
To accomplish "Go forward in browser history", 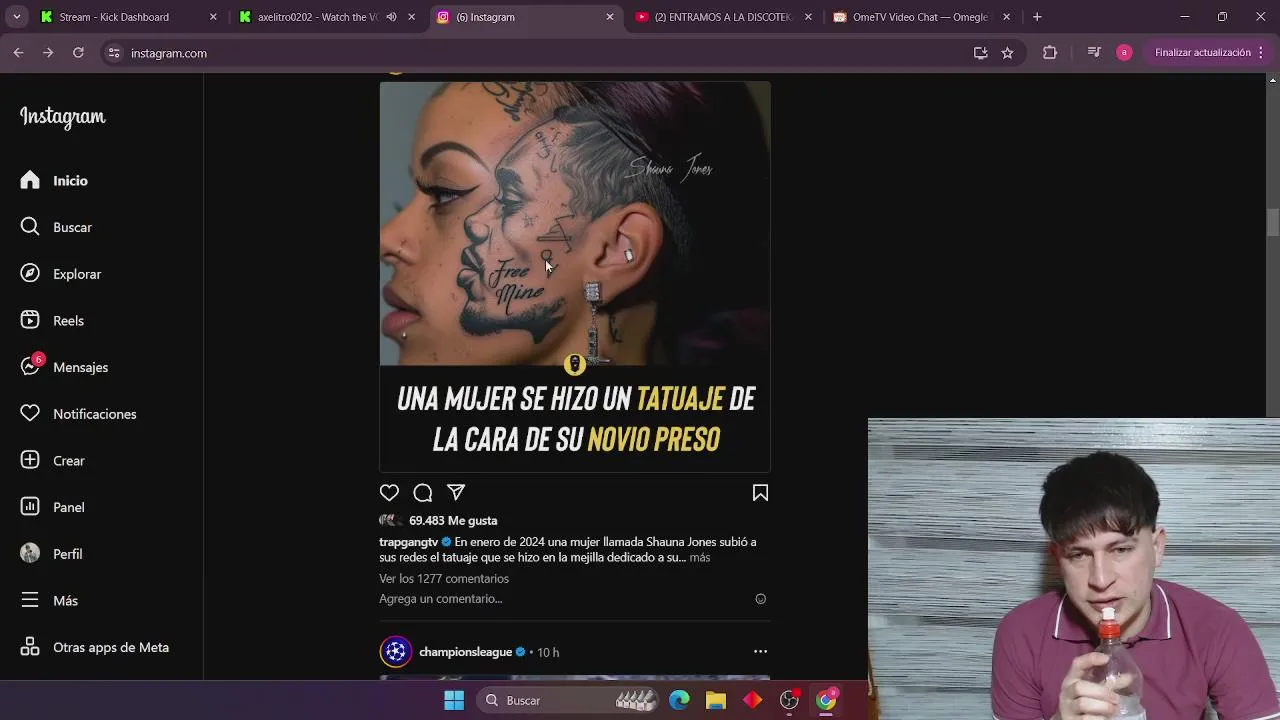I will click(x=48, y=53).
